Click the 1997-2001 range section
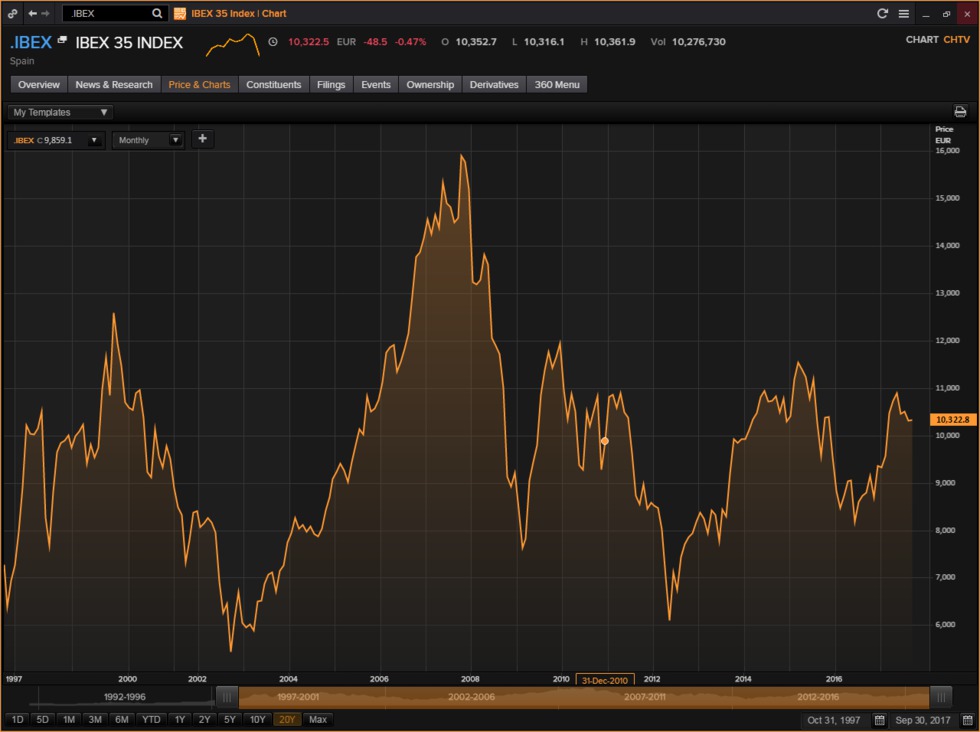The width and height of the screenshot is (980, 732). 298,696
